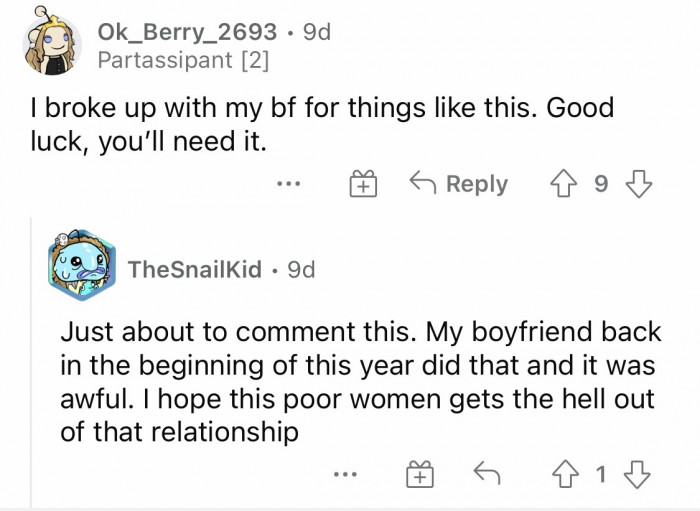Select the text of Ok_Berry_2693's comment
This screenshot has height=511, width=700.
click(x=320, y=123)
